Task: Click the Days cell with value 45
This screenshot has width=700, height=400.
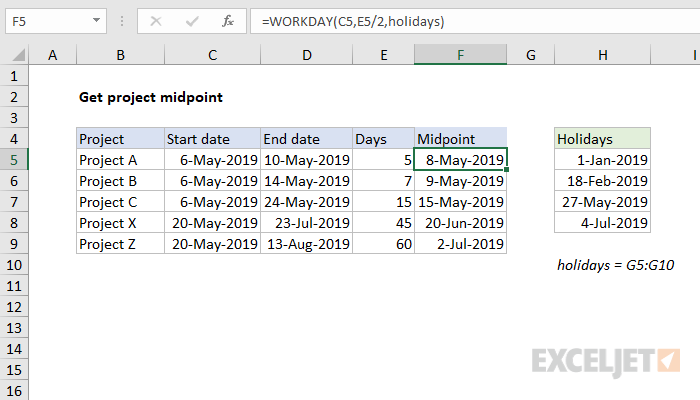Action: [x=383, y=223]
